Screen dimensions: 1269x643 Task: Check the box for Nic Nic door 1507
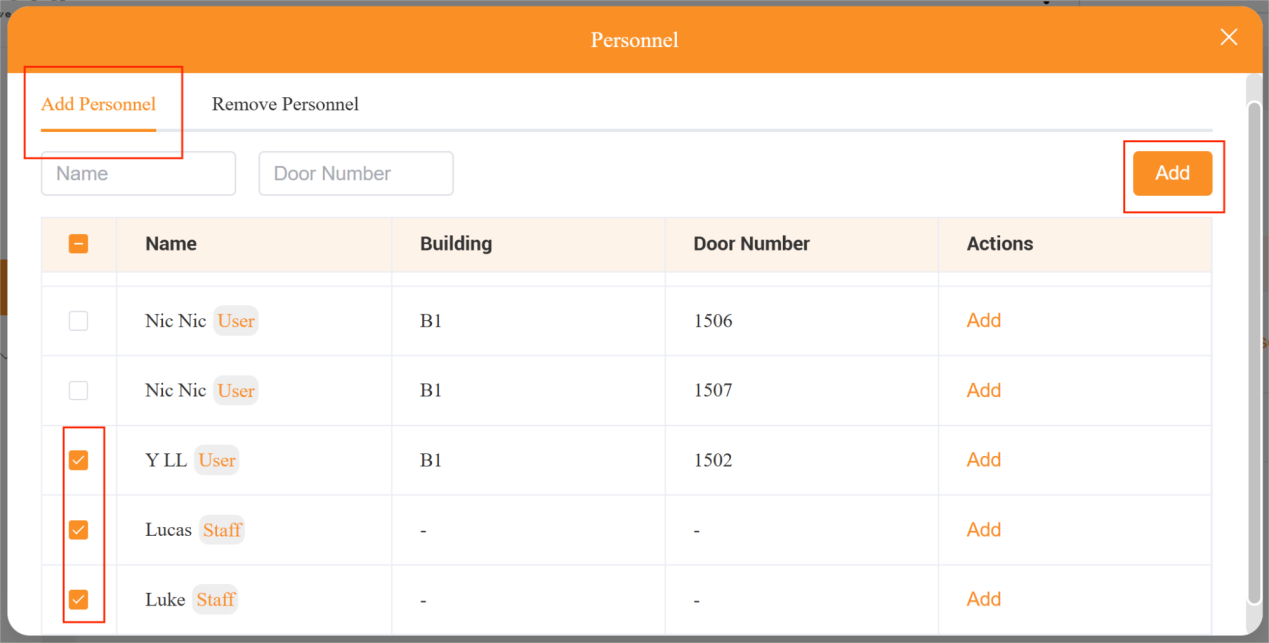coord(78,390)
